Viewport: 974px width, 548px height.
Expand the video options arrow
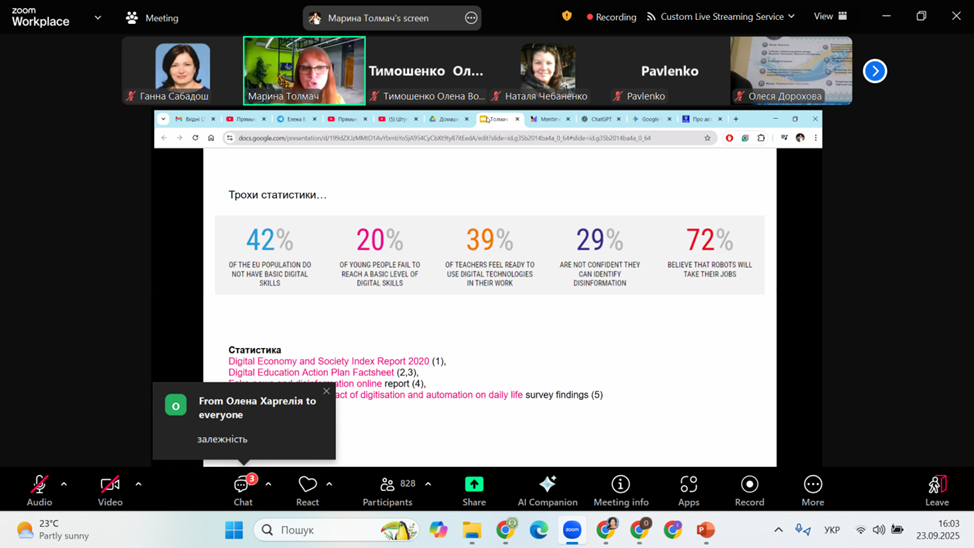coord(138,484)
